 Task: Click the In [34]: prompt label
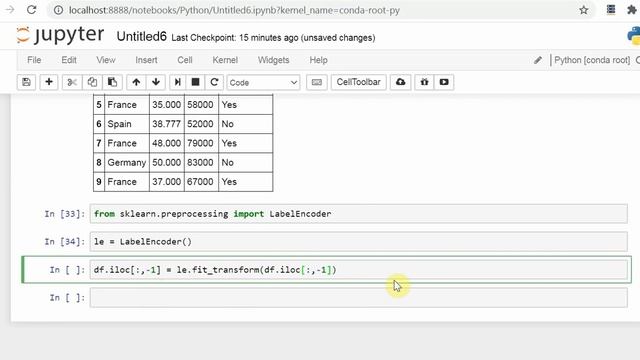click(64, 242)
